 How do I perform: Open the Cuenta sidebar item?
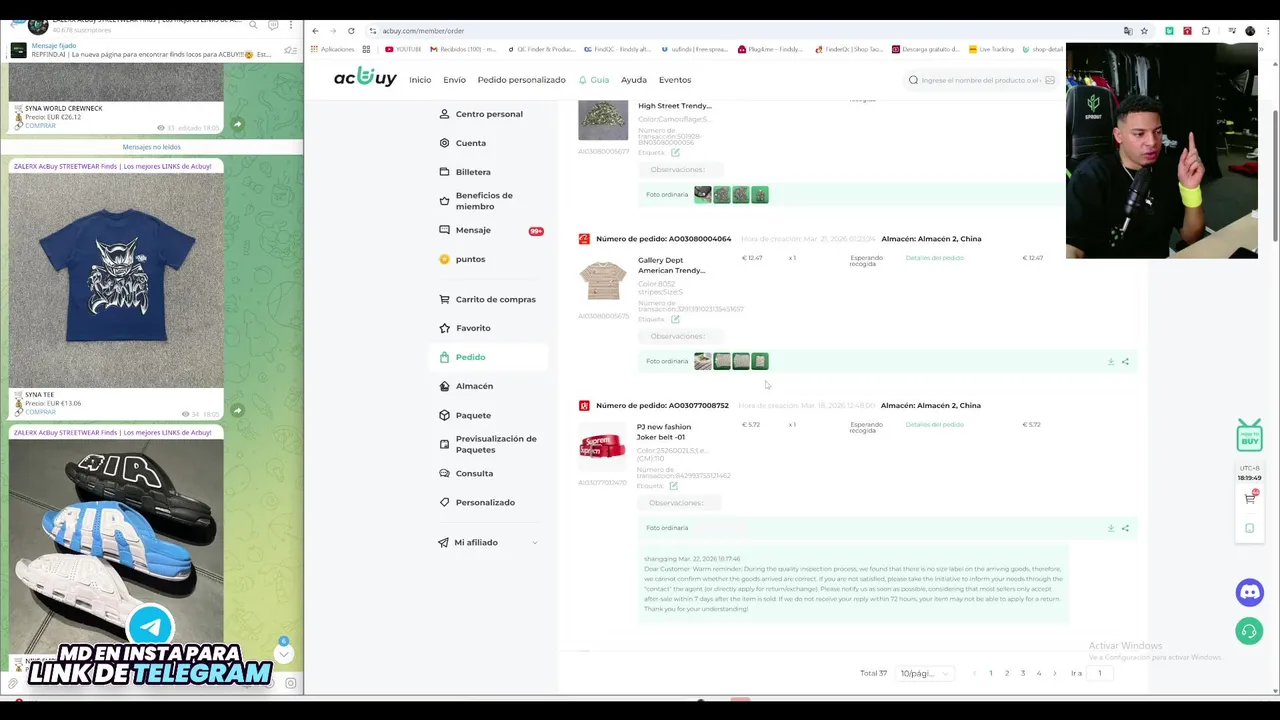click(x=470, y=143)
